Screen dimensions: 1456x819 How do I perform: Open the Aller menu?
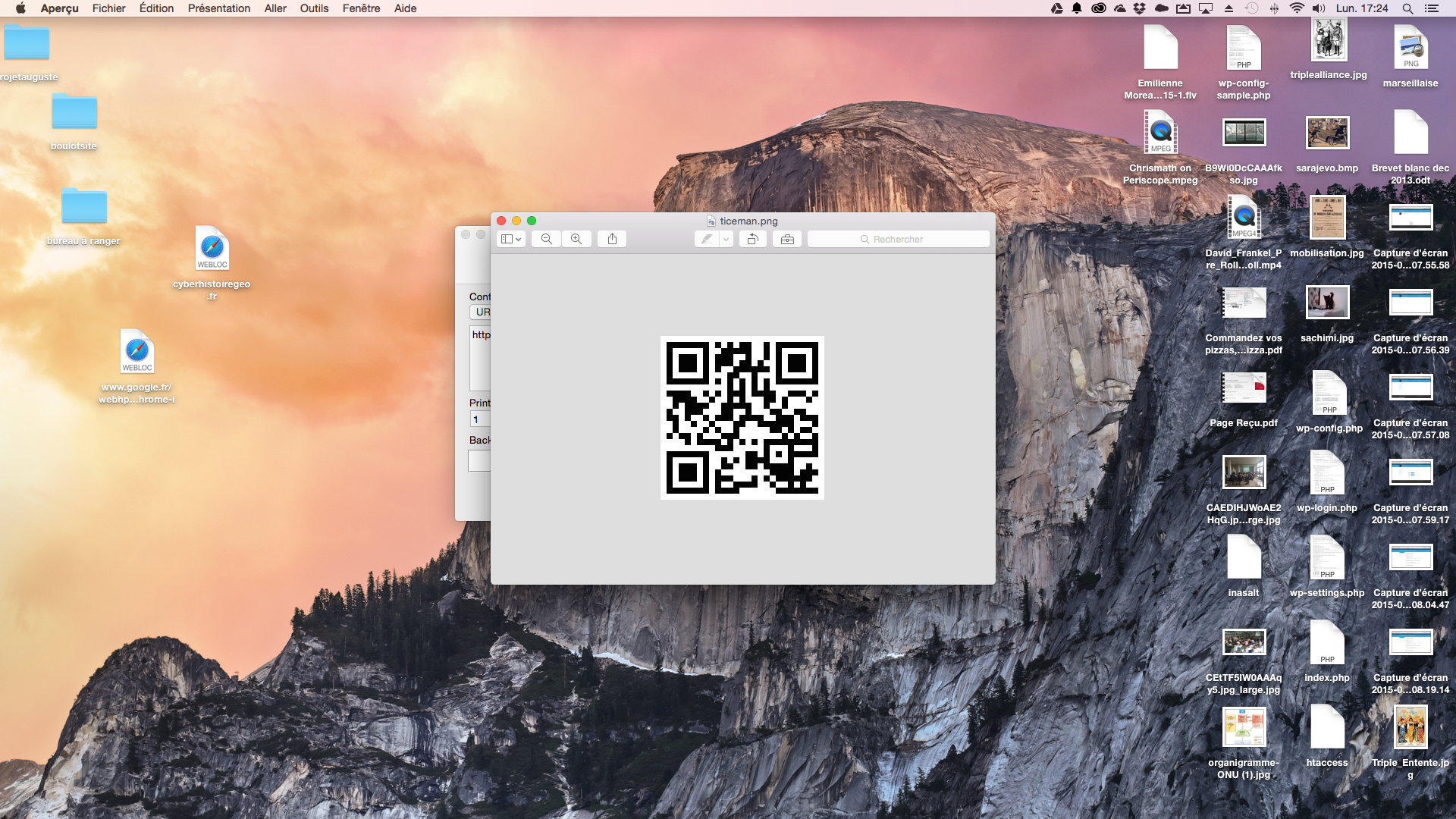275,8
